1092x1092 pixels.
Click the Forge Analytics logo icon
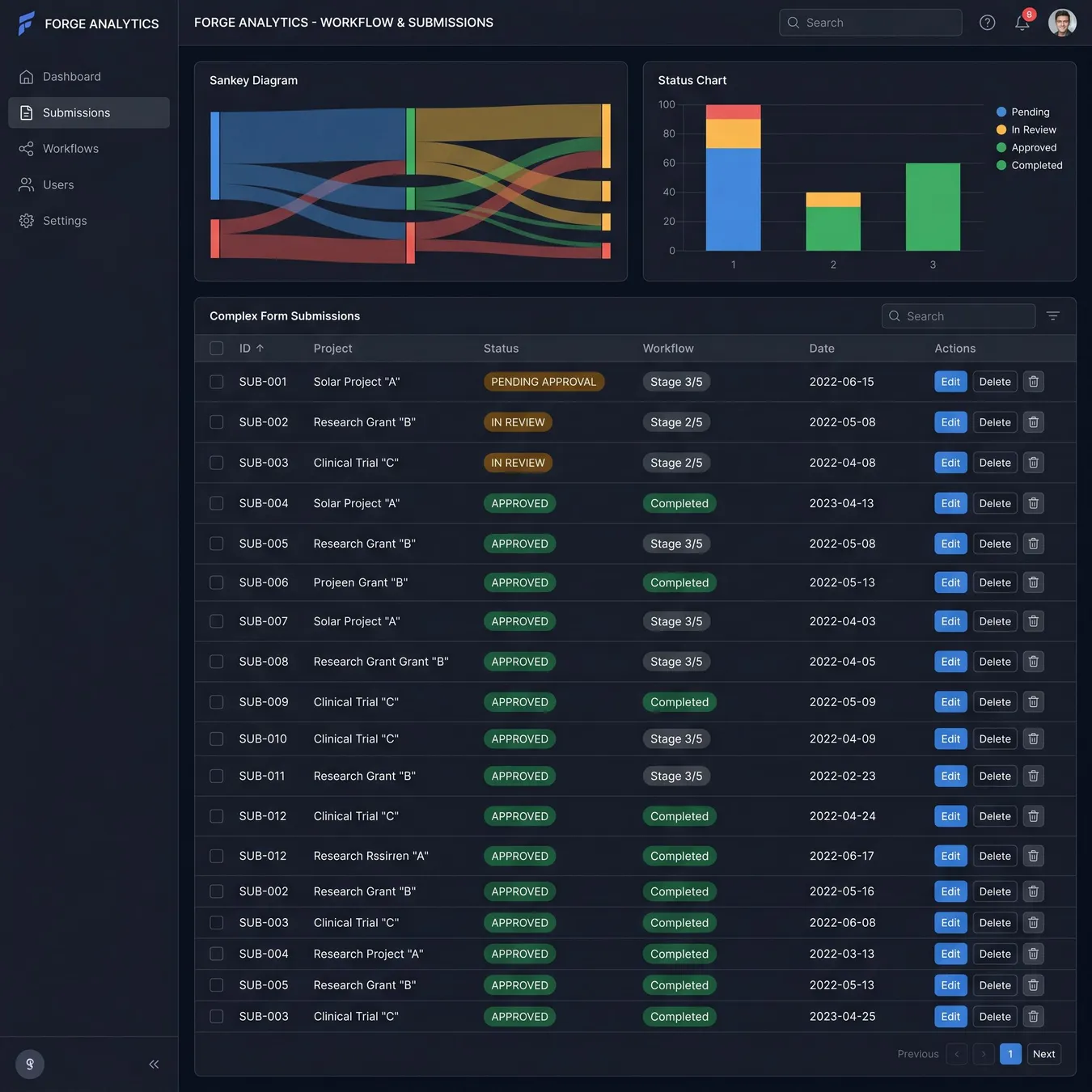click(x=27, y=23)
